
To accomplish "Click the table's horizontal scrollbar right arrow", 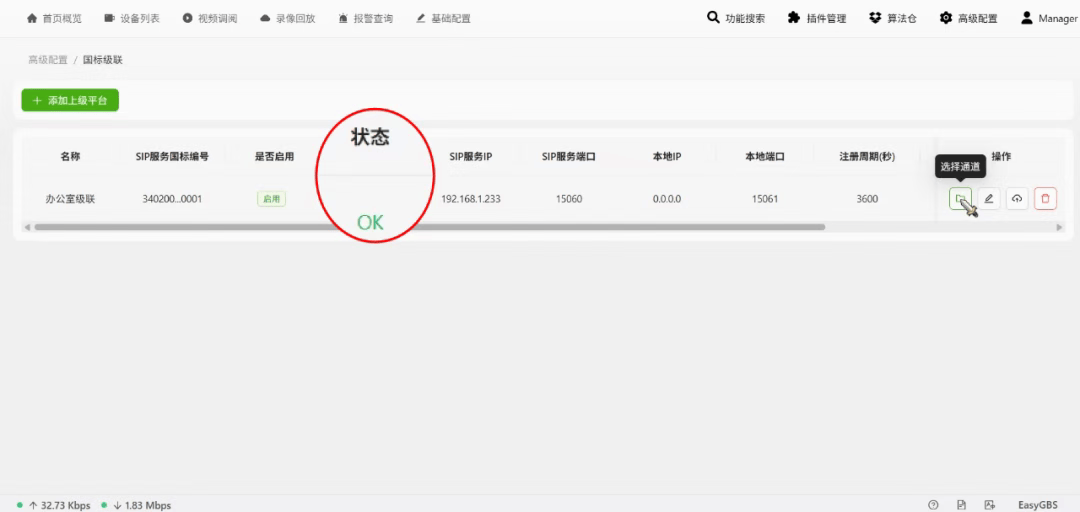I will pos(1060,227).
